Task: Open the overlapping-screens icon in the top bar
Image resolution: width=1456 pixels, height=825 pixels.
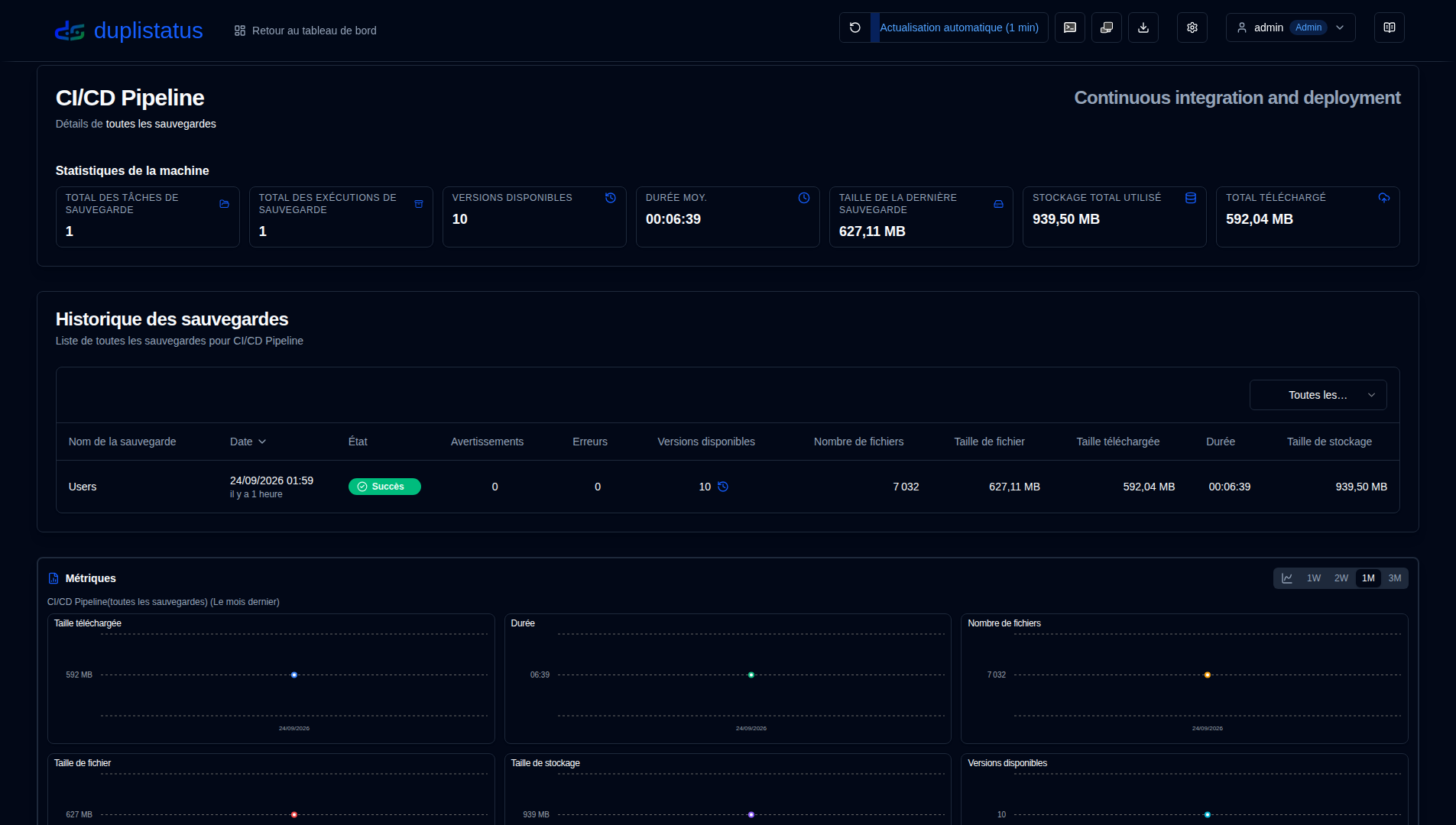Action: click(1107, 27)
